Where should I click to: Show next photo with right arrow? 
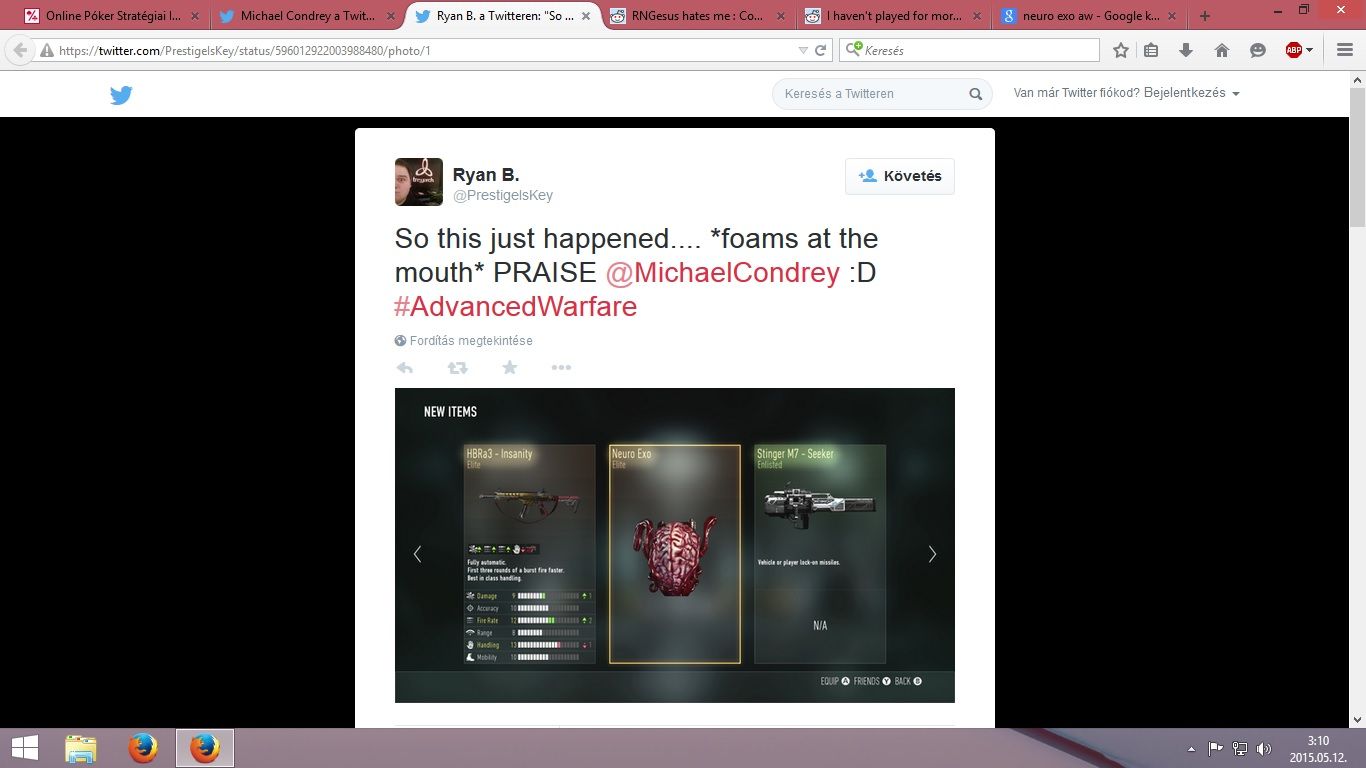tap(932, 554)
